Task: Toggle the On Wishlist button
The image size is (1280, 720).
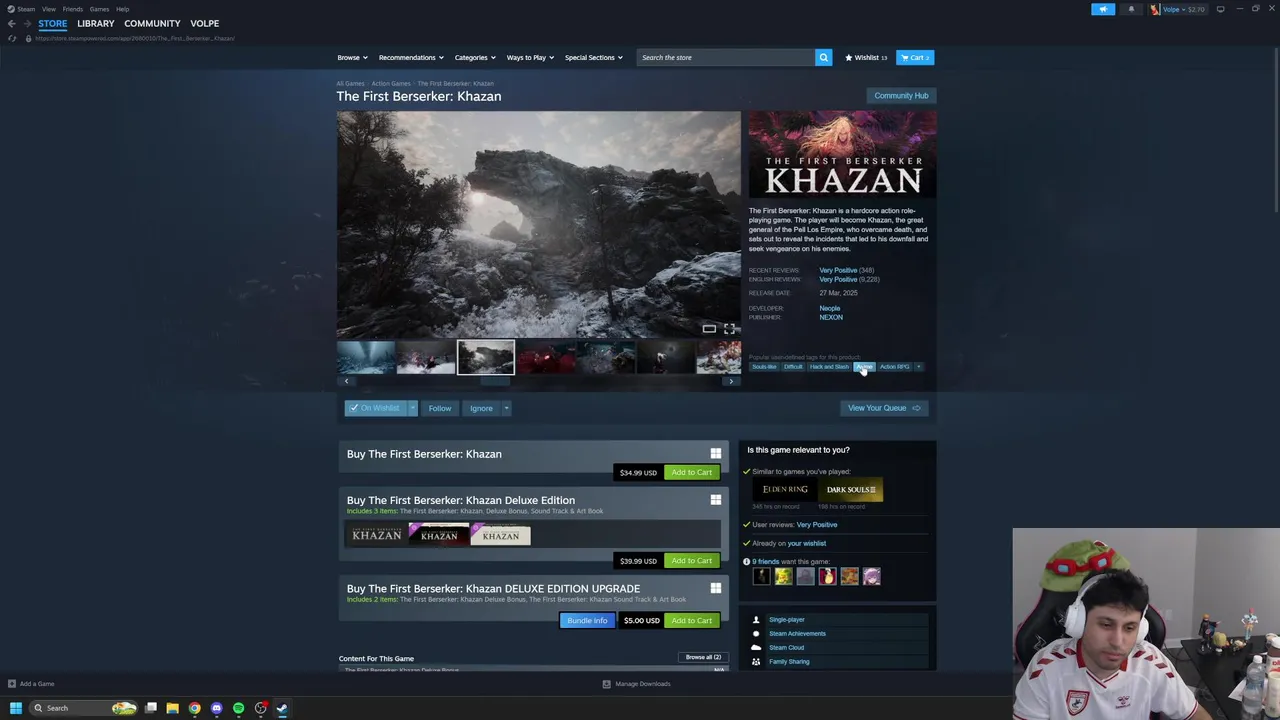Action: [x=376, y=408]
